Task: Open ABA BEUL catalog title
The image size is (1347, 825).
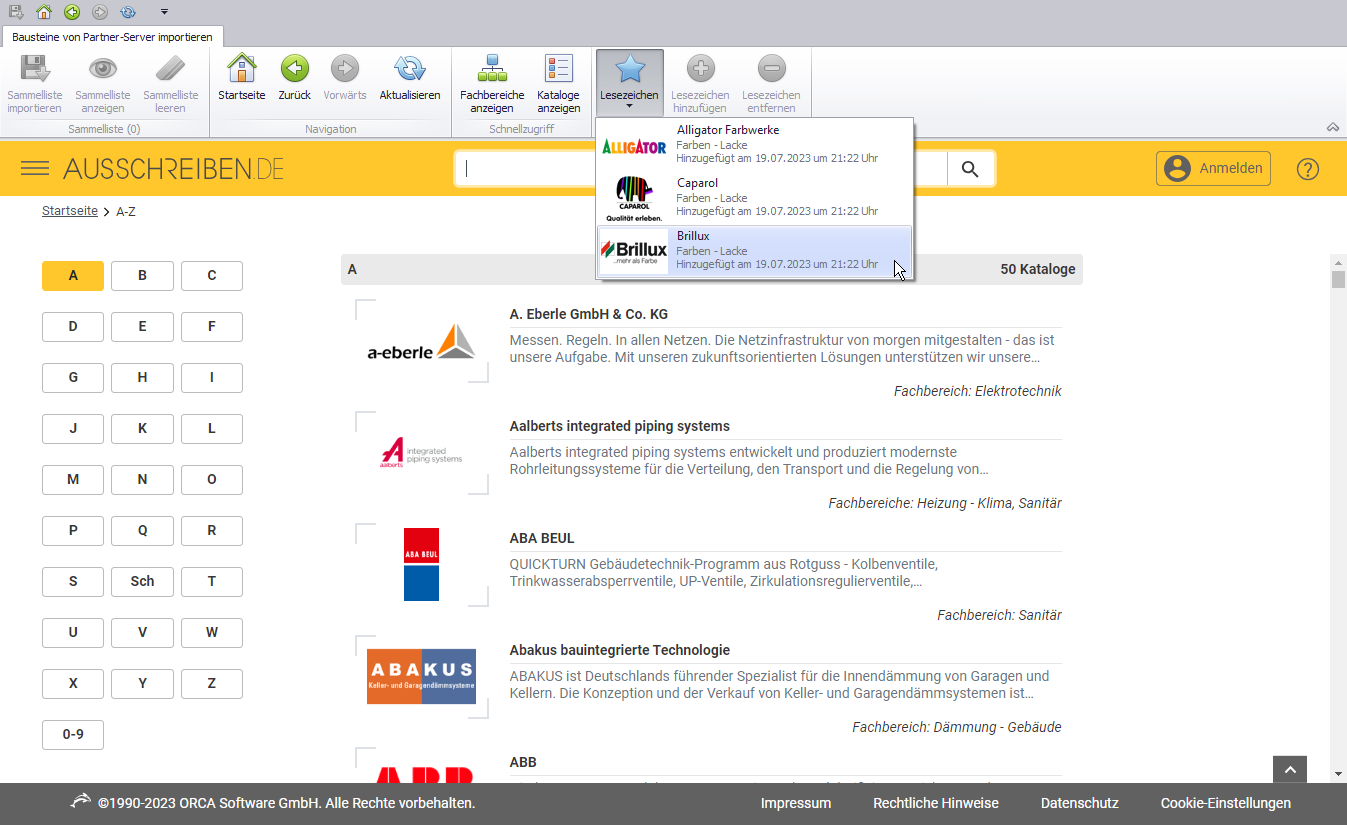Action: (x=542, y=538)
